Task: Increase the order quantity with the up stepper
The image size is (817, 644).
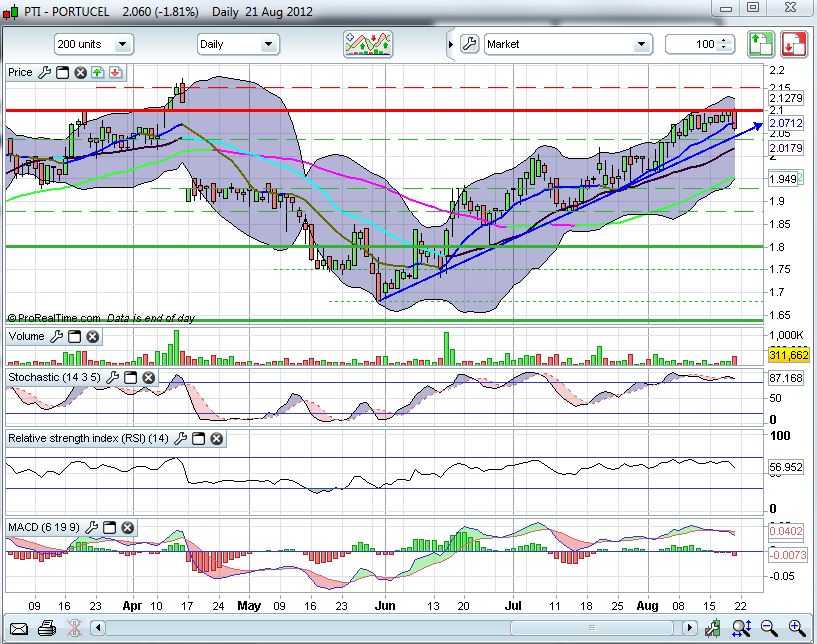Action: click(723, 40)
